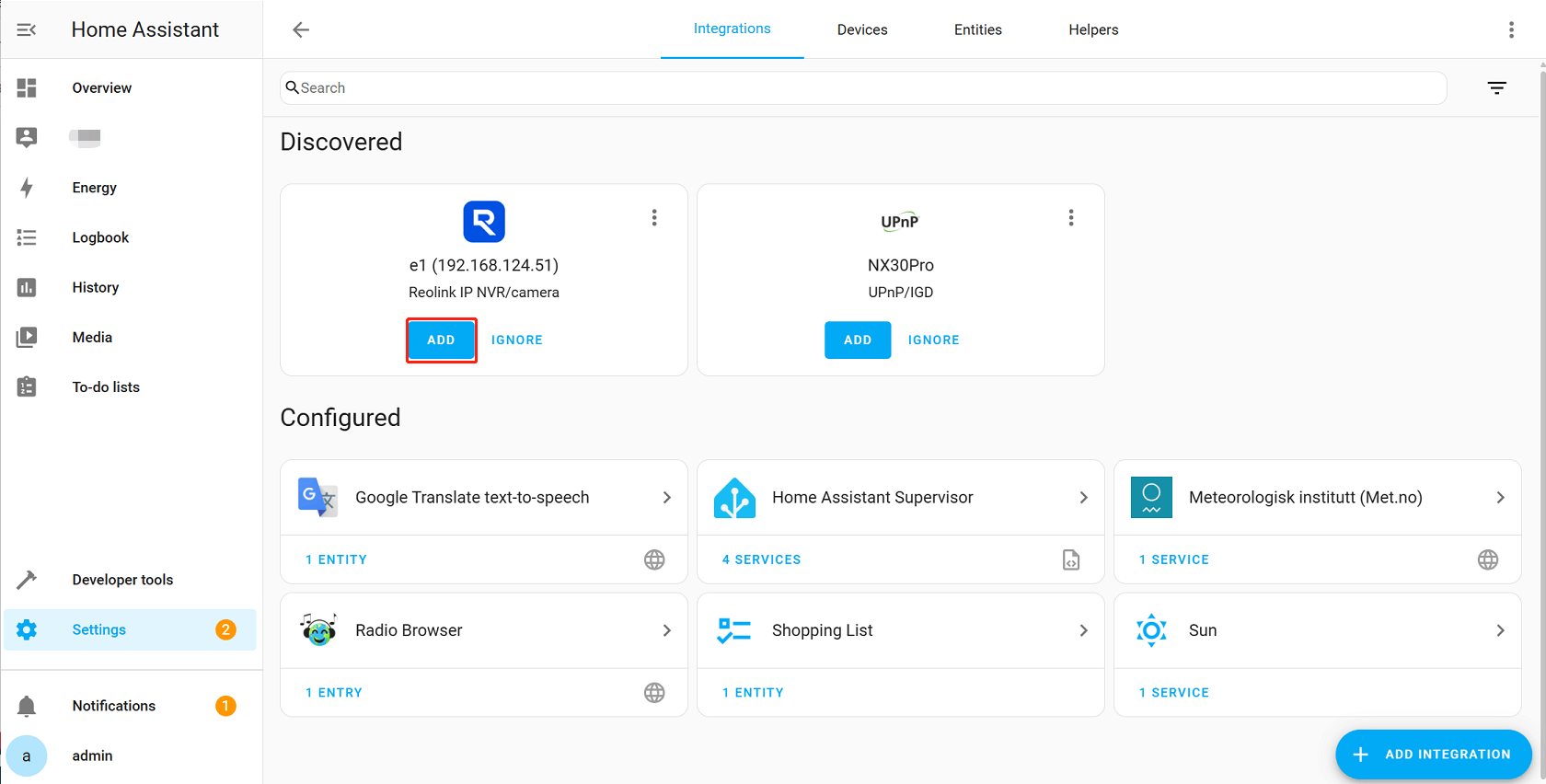Select Developer tools in the sidebar
This screenshot has width=1546, height=784.
[130, 580]
